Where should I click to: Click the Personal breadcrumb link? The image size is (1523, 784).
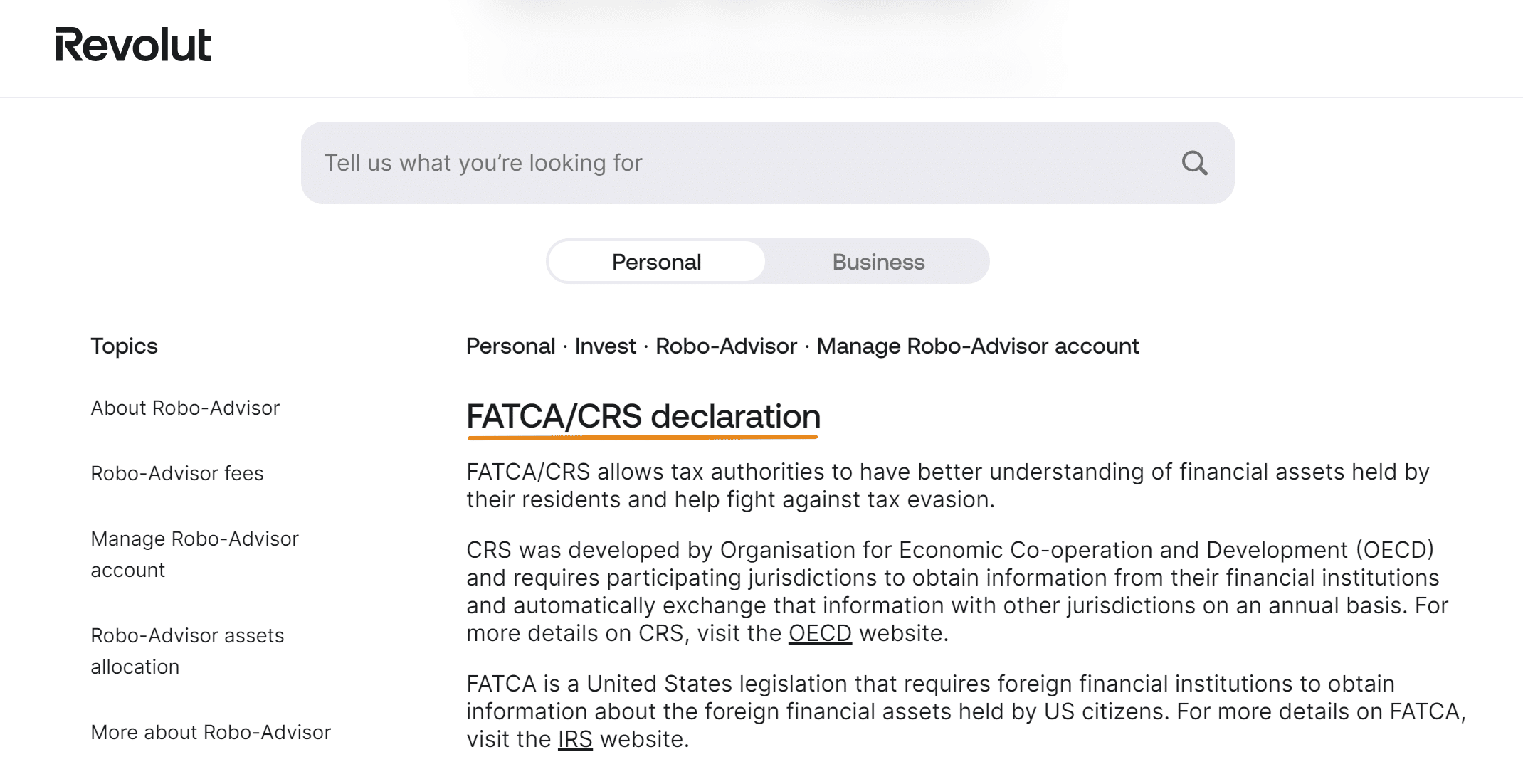pos(510,346)
